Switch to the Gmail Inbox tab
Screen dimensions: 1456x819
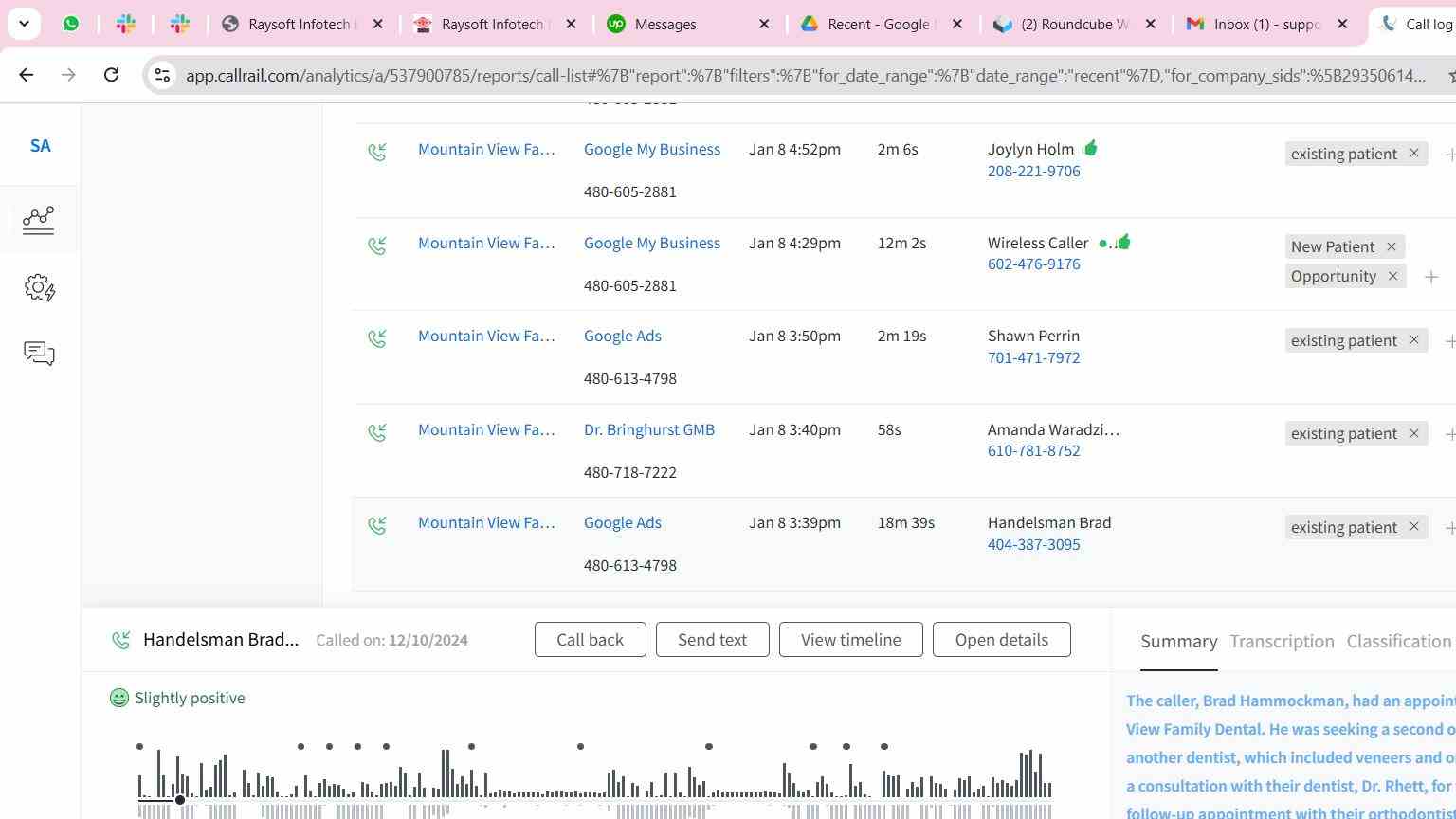pyautogui.click(x=1268, y=24)
